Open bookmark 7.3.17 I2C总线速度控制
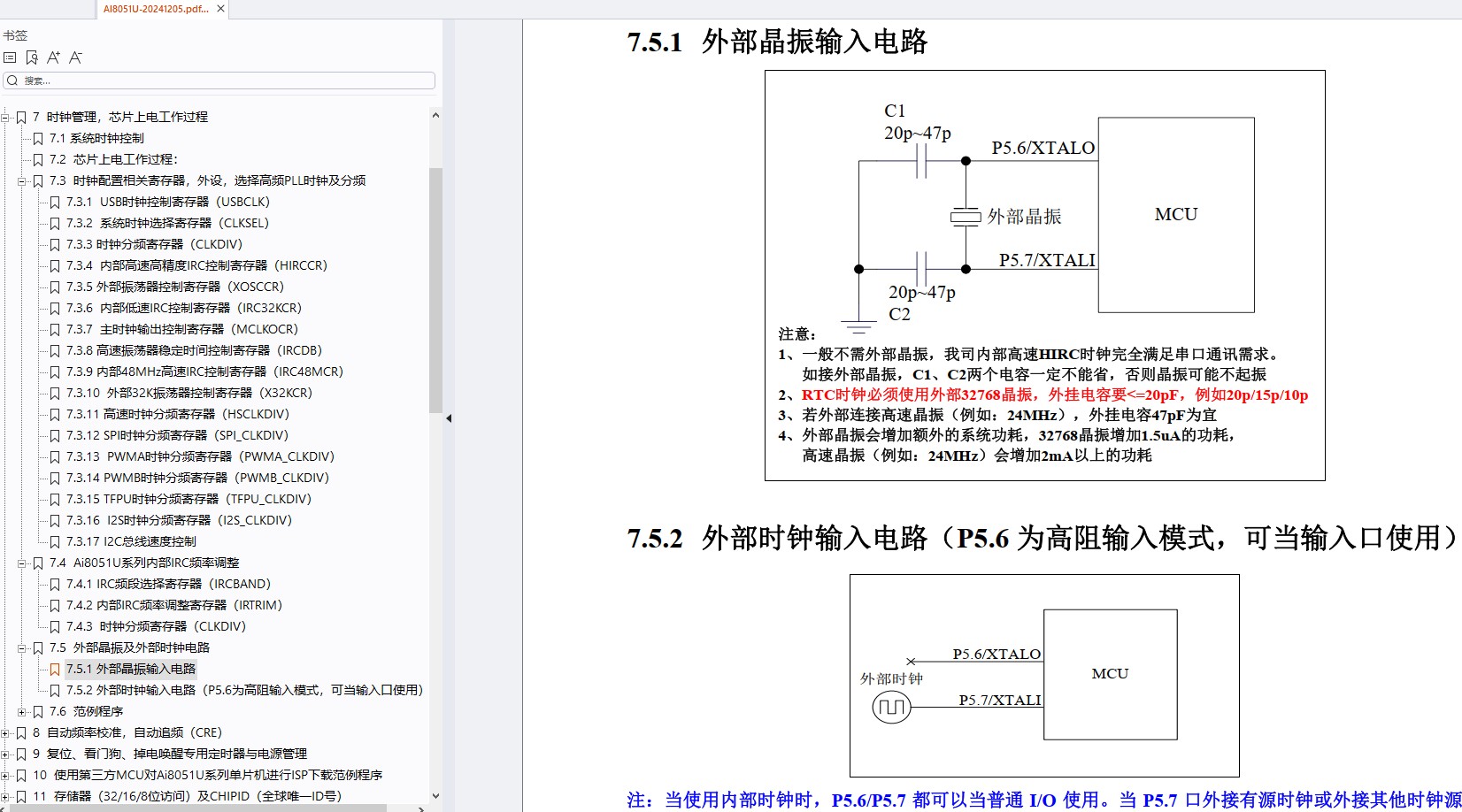This screenshot has height=812, width=1462. click(x=131, y=541)
